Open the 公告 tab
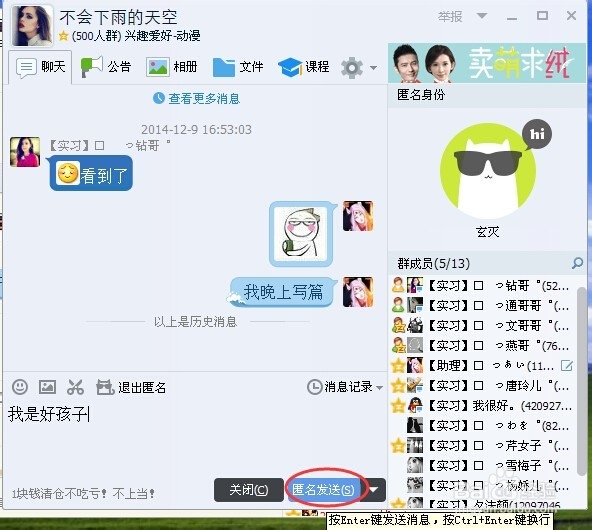The image size is (592, 530). tap(106, 67)
